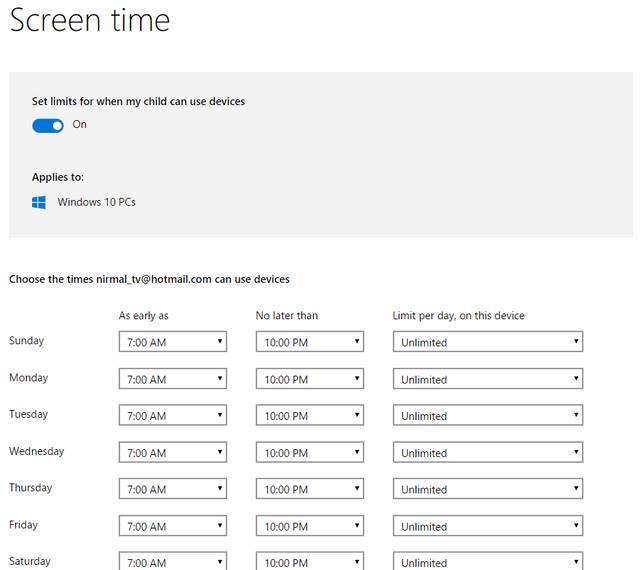Open Sunday's No later than dropdown
Screen dimensions: 640x570
pos(310,342)
